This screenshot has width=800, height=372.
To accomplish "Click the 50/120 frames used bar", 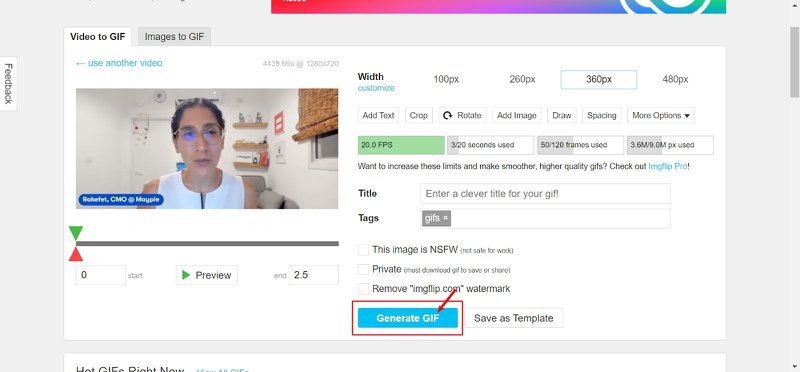I will tap(580, 145).
